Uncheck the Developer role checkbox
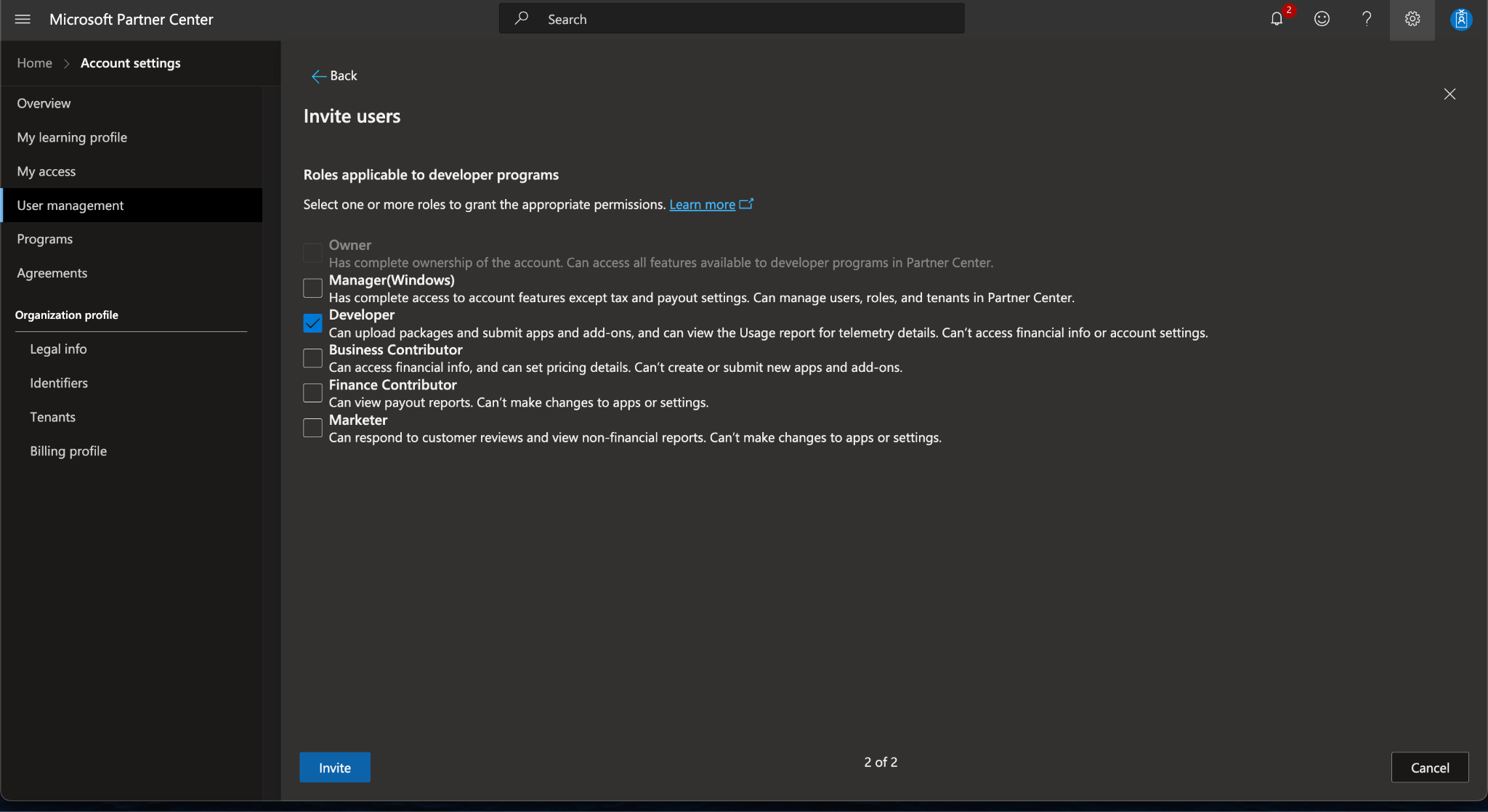The image size is (1488, 812). point(312,323)
